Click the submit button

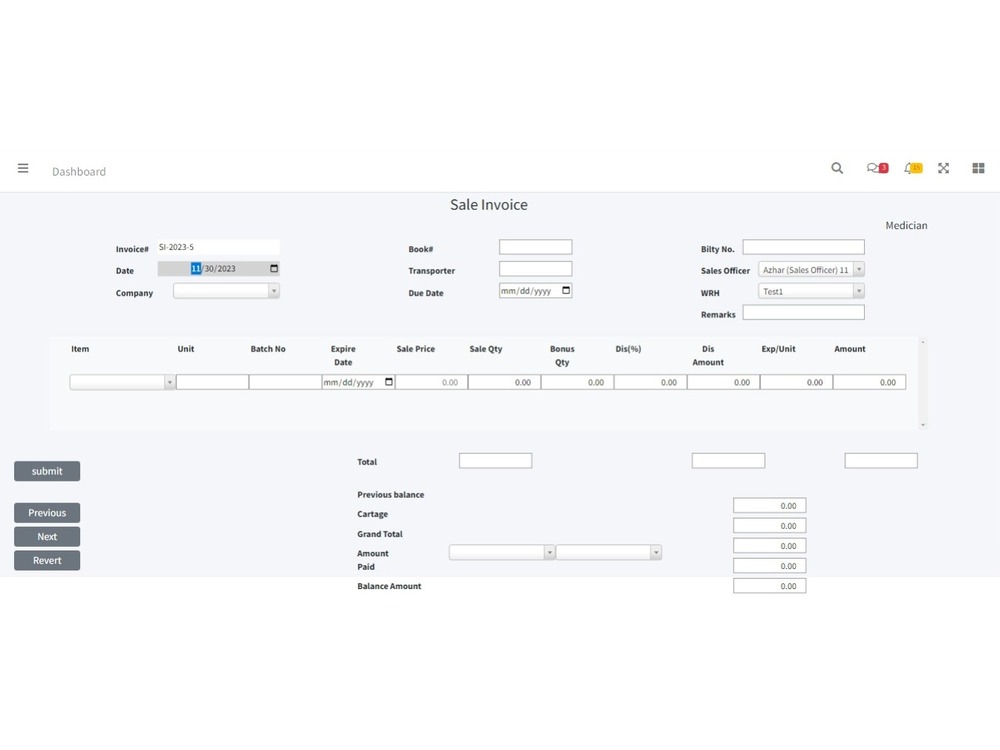coord(47,471)
